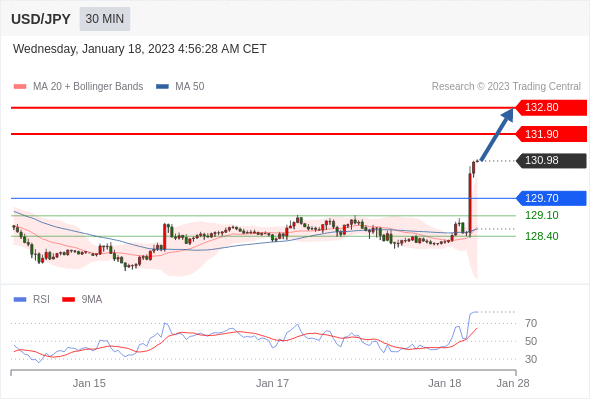590x400 pixels.
Task: Click the 132.80 resistance price tag
Action: coord(551,107)
